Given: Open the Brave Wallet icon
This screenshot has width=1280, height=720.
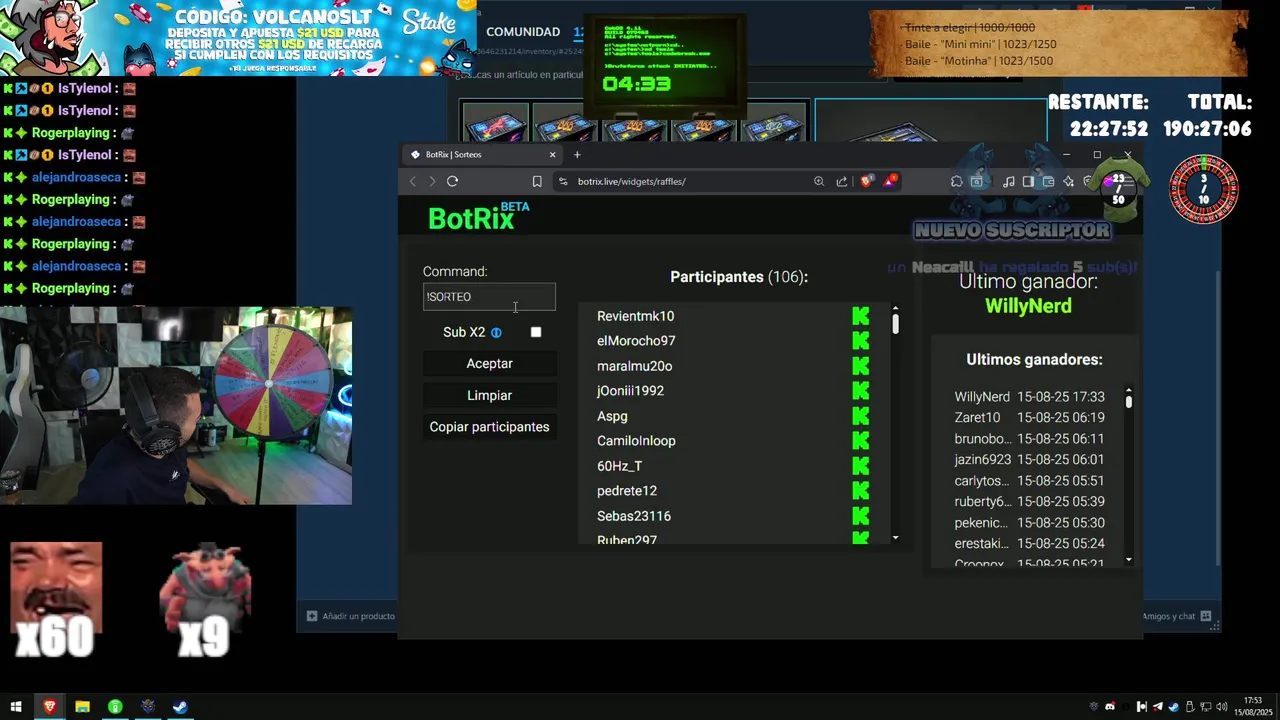Looking at the screenshot, I should point(1048,181).
